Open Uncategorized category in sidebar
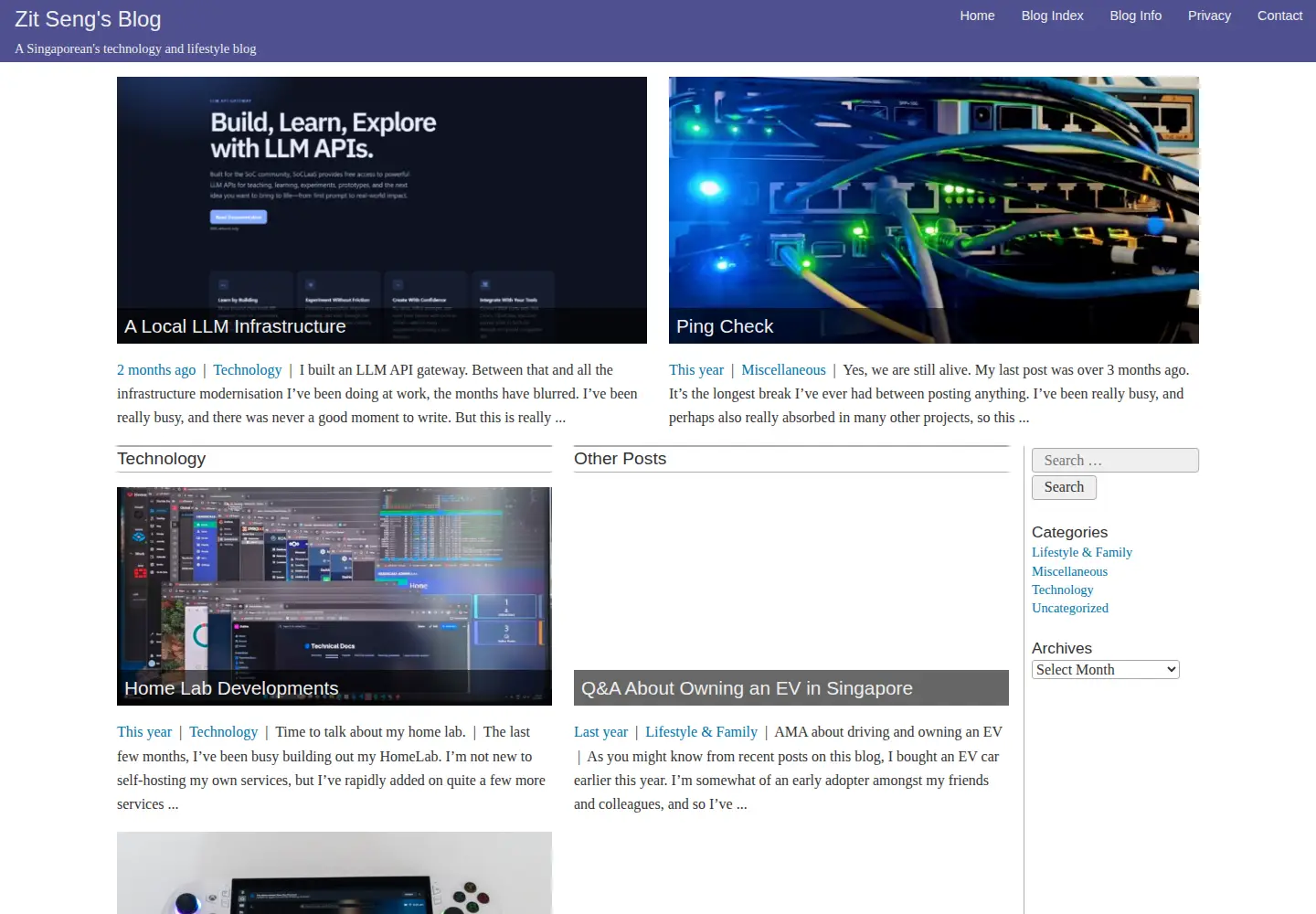Image resolution: width=1316 pixels, height=914 pixels. (1070, 608)
